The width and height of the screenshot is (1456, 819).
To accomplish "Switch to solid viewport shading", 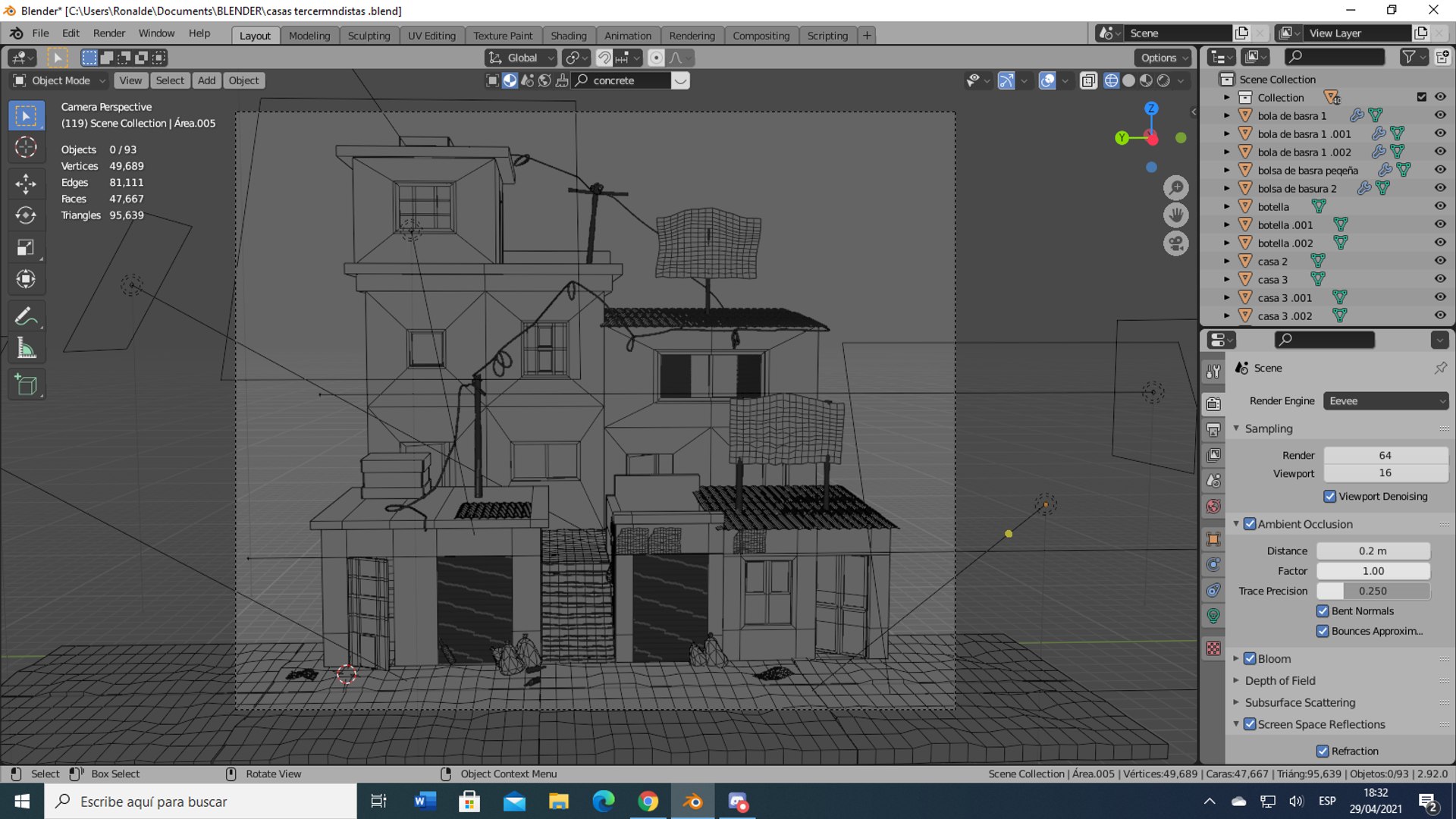I will pos(1128,80).
